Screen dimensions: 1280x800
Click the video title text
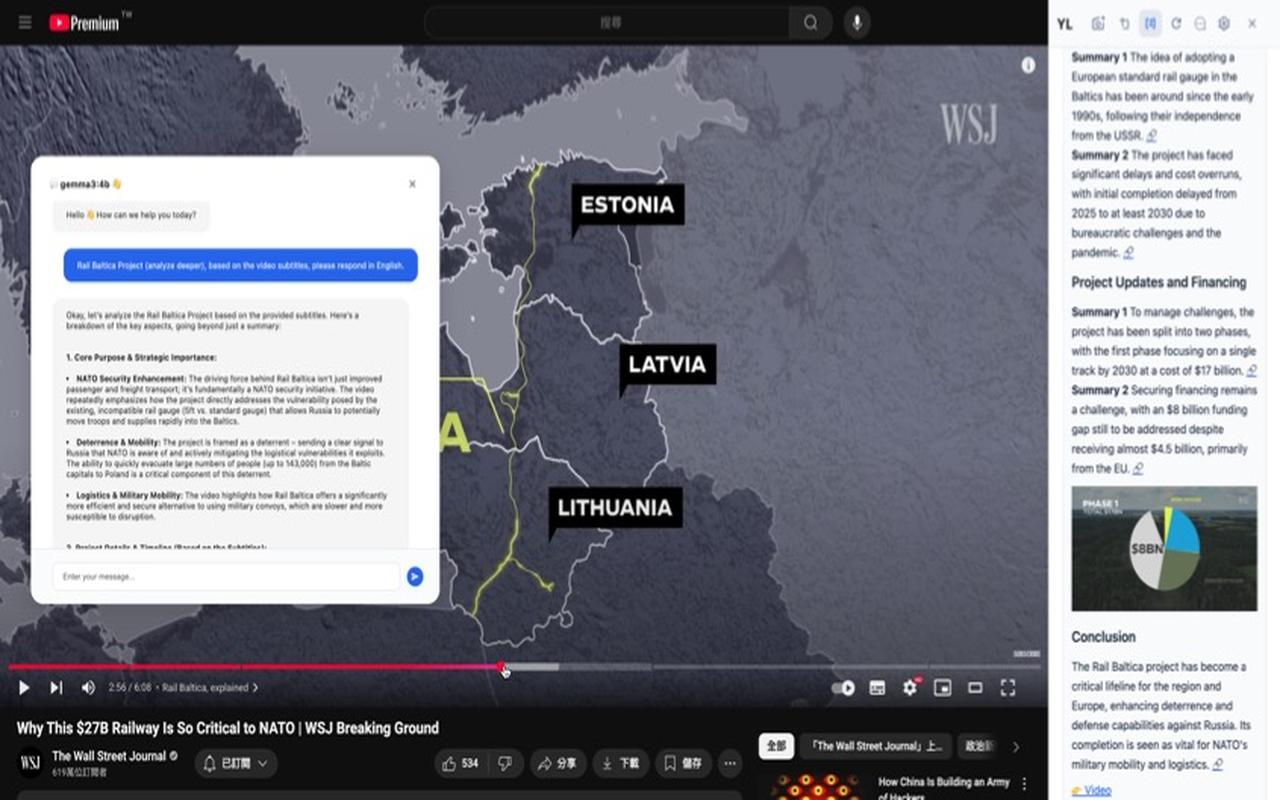(x=228, y=728)
